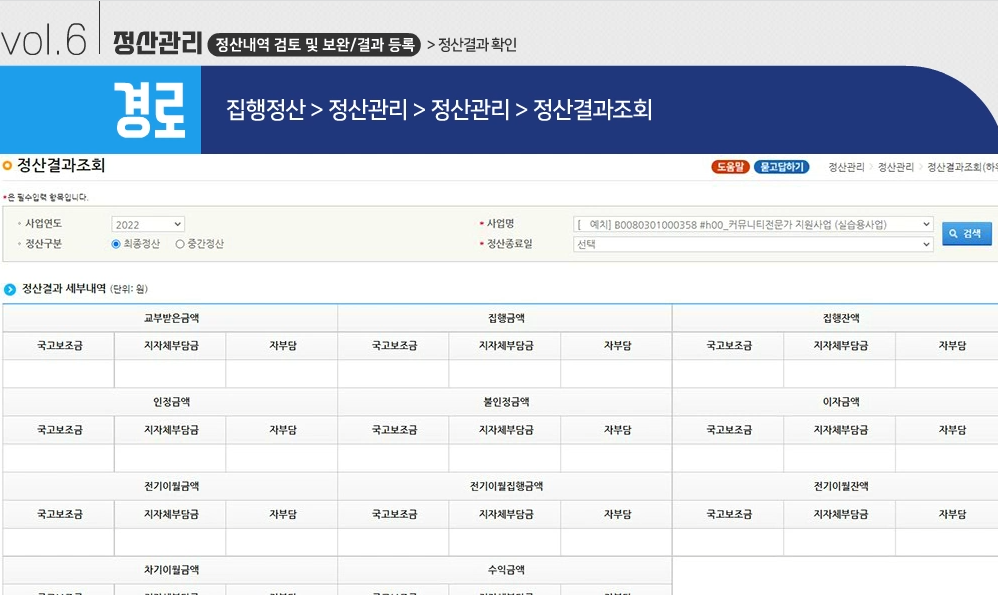Click 지자체부담금 under 이자금액

tap(840, 430)
